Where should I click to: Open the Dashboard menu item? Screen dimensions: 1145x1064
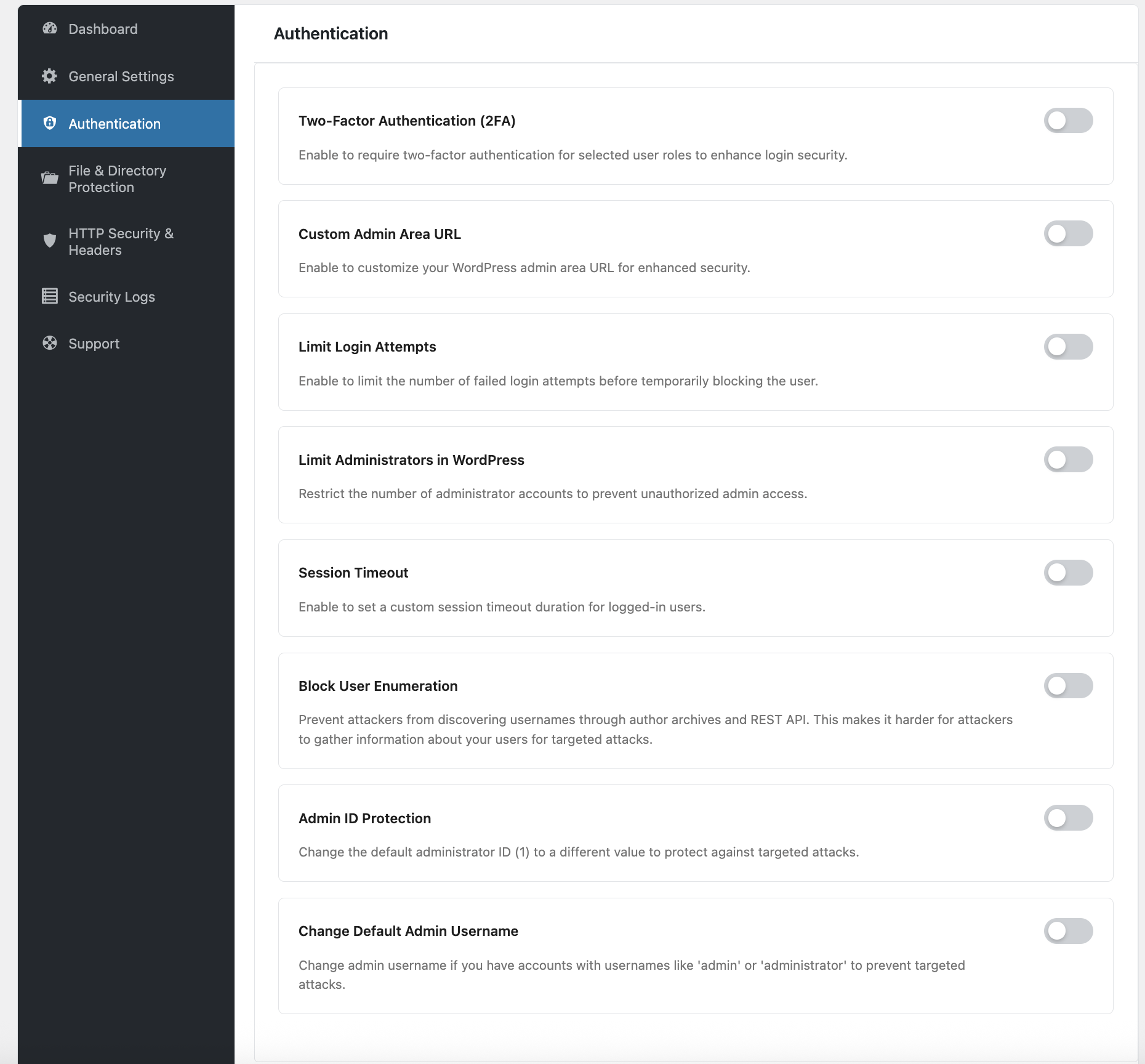(103, 29)
